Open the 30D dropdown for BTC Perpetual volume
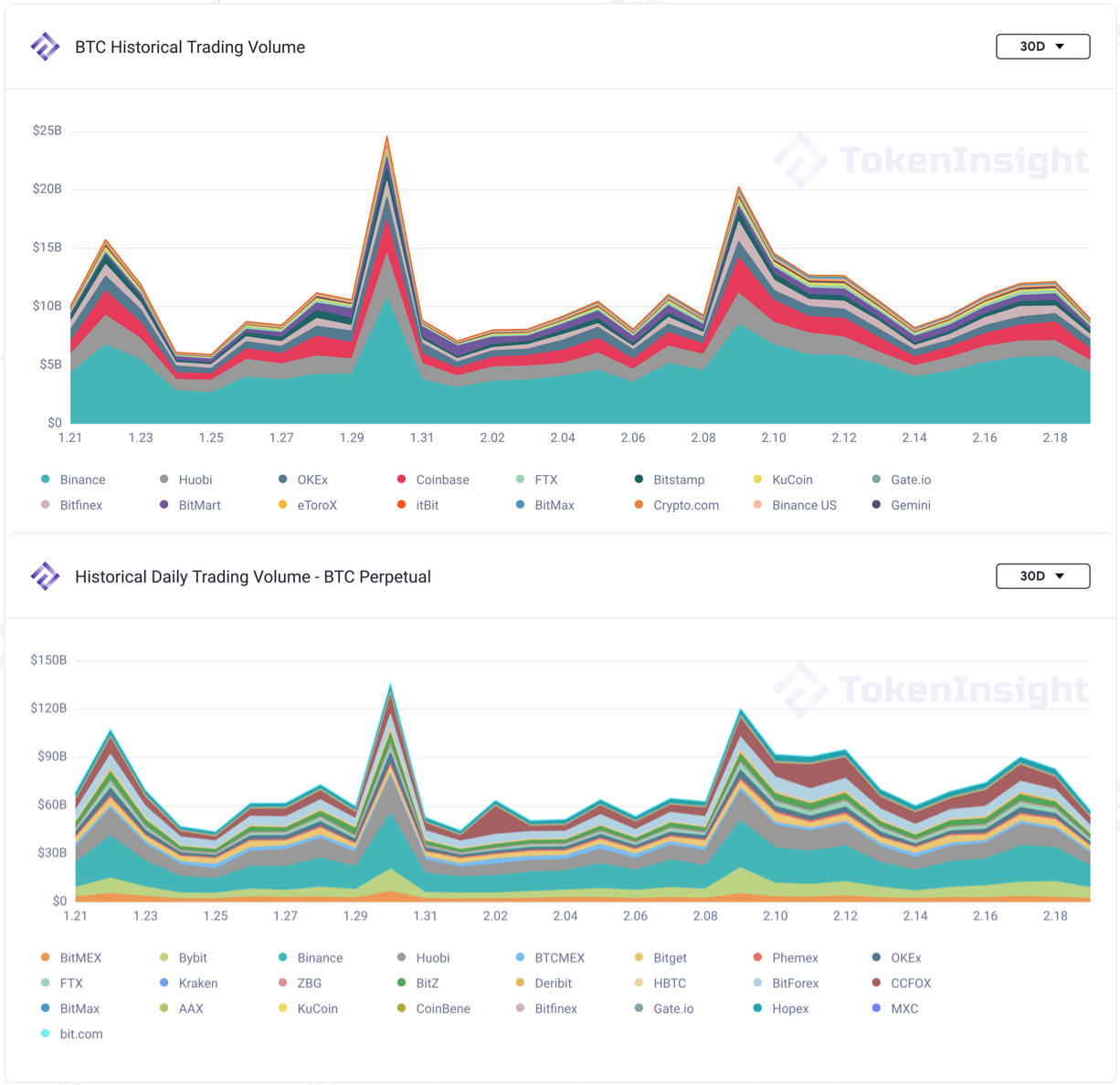 point(1042,576)
